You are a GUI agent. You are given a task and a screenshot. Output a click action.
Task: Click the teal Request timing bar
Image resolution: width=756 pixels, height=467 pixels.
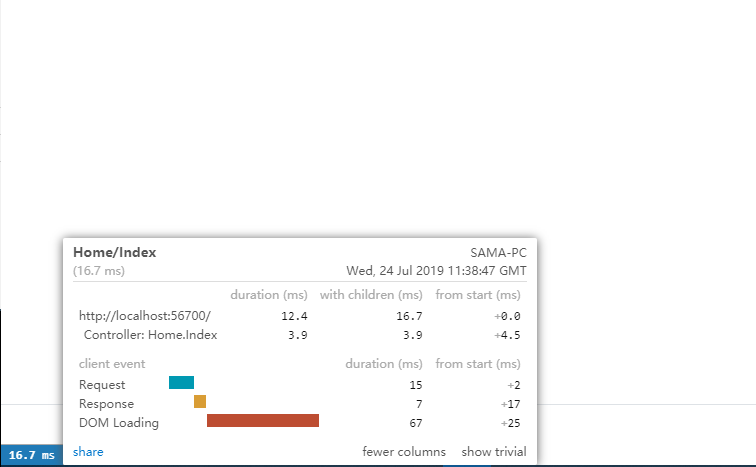(181, 382)
